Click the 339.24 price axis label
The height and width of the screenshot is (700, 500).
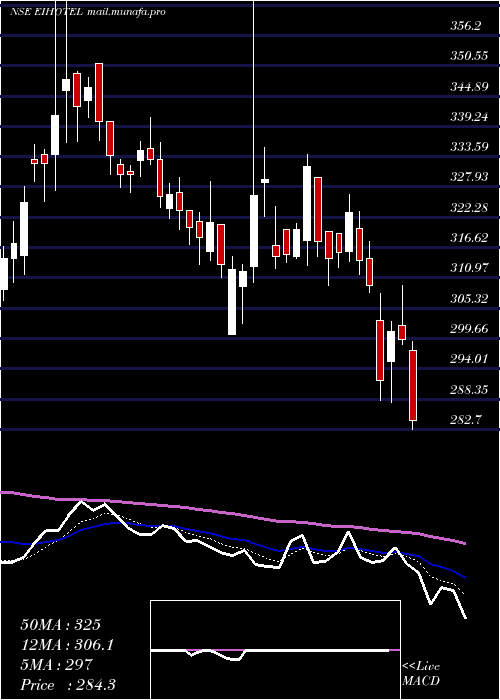tap(468, 117)
